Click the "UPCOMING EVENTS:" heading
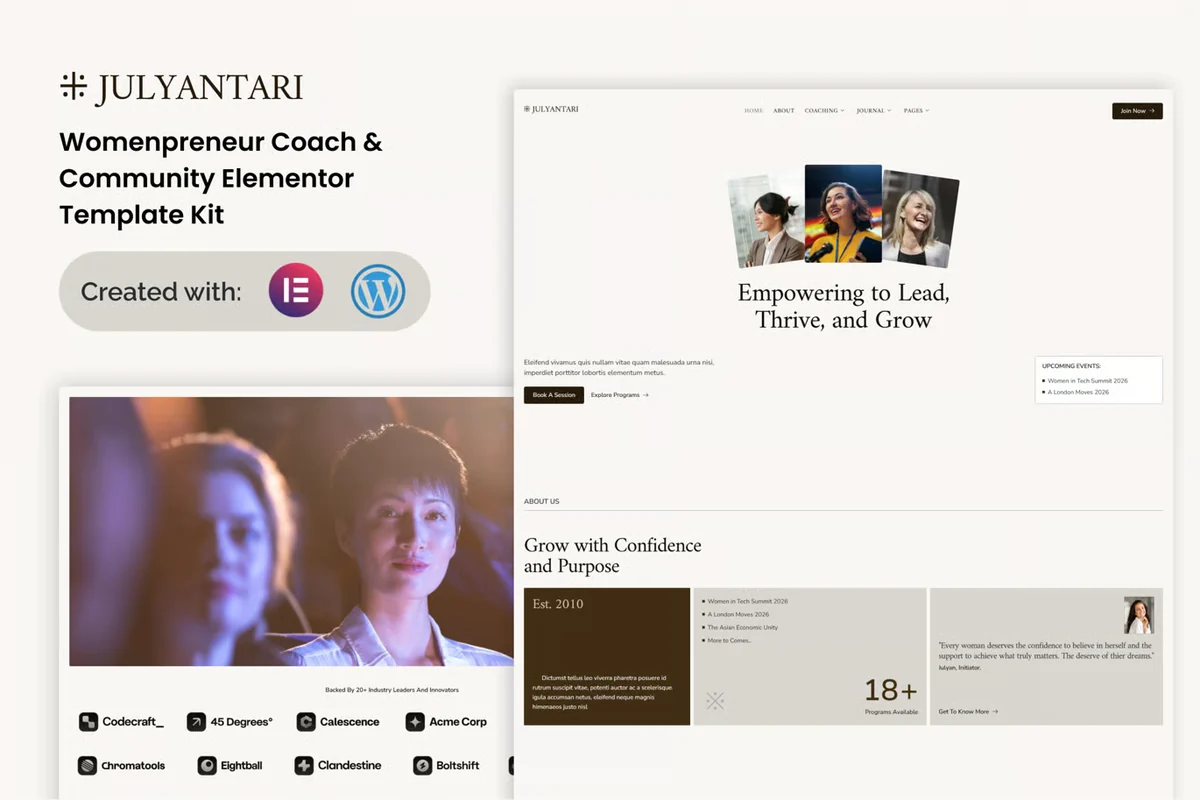This screenshot has height=800, width=1200. (1071, 366)
